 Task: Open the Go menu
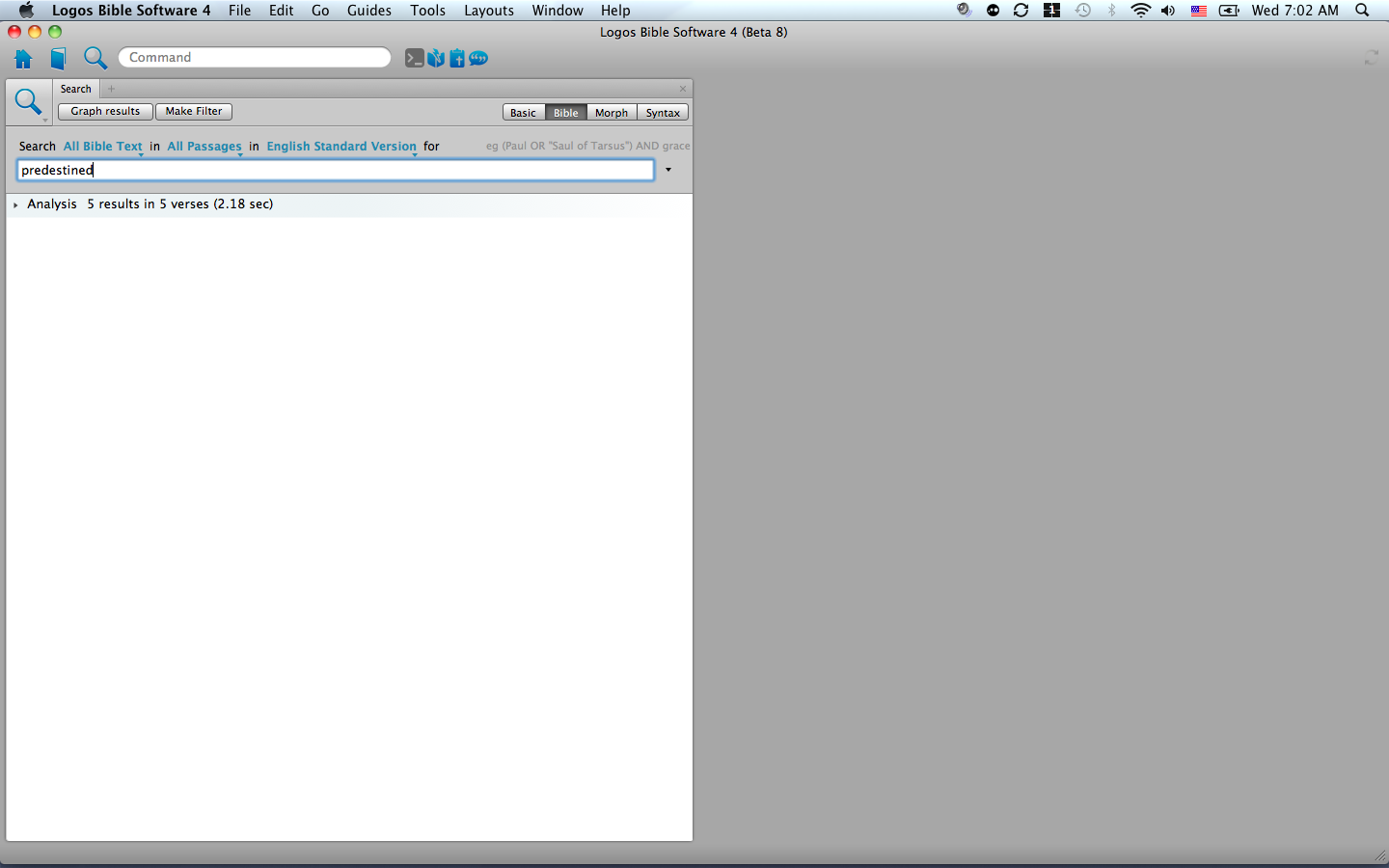point(320,11)
